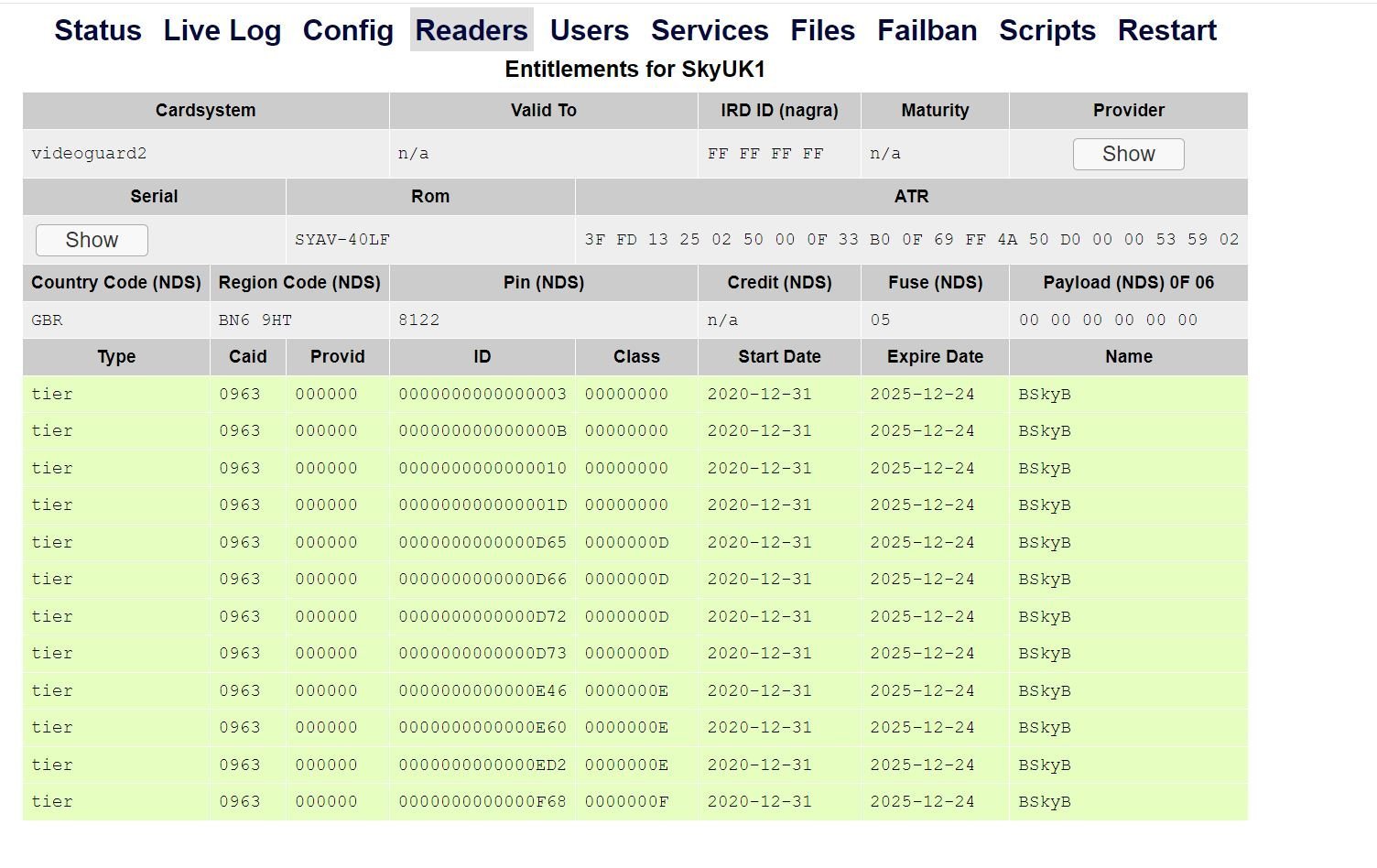
Task: Click the region code BN6 9HT
Action: (255, 320)
